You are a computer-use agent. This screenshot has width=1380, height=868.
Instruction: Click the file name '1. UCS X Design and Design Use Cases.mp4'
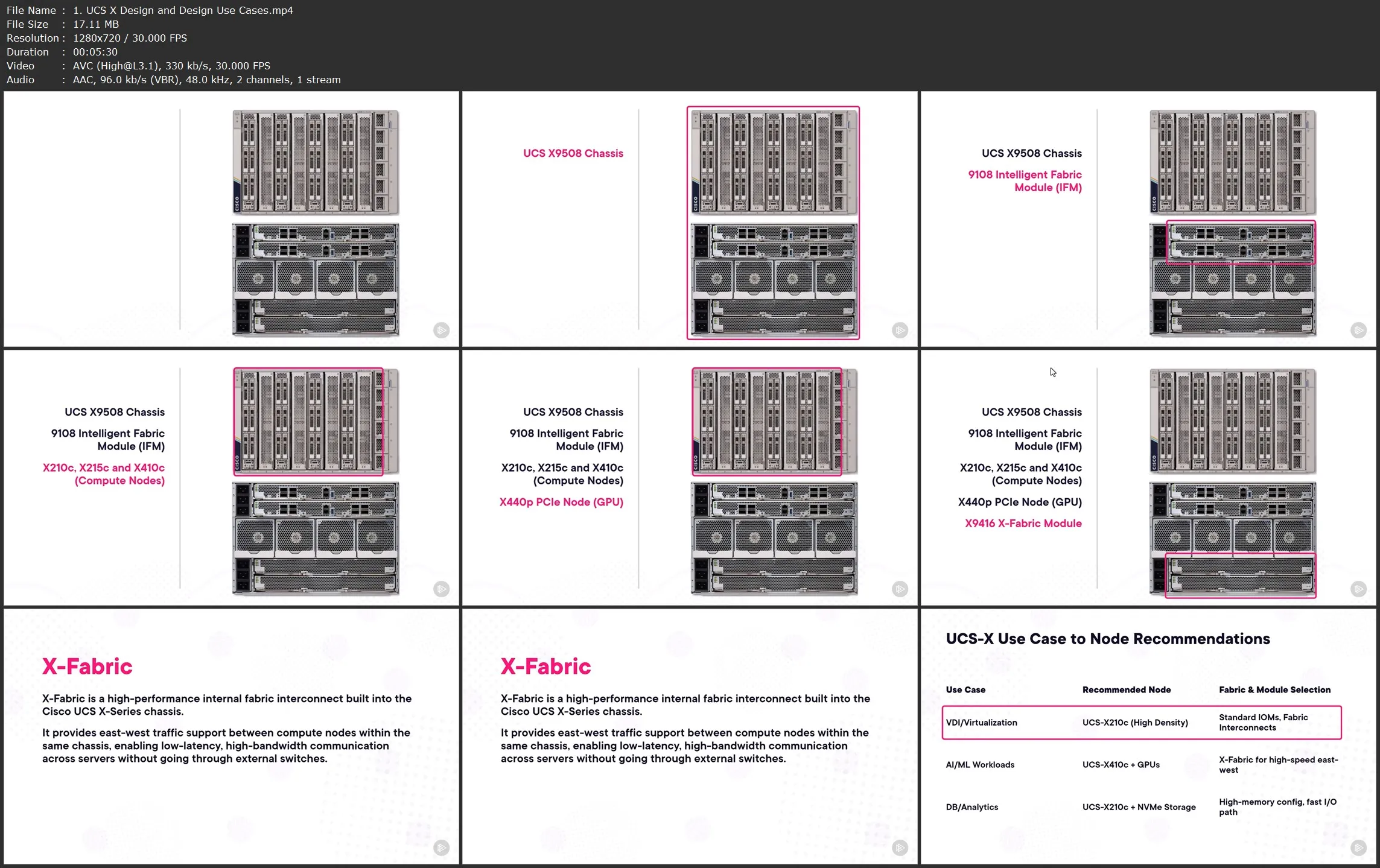pos(183,10)
